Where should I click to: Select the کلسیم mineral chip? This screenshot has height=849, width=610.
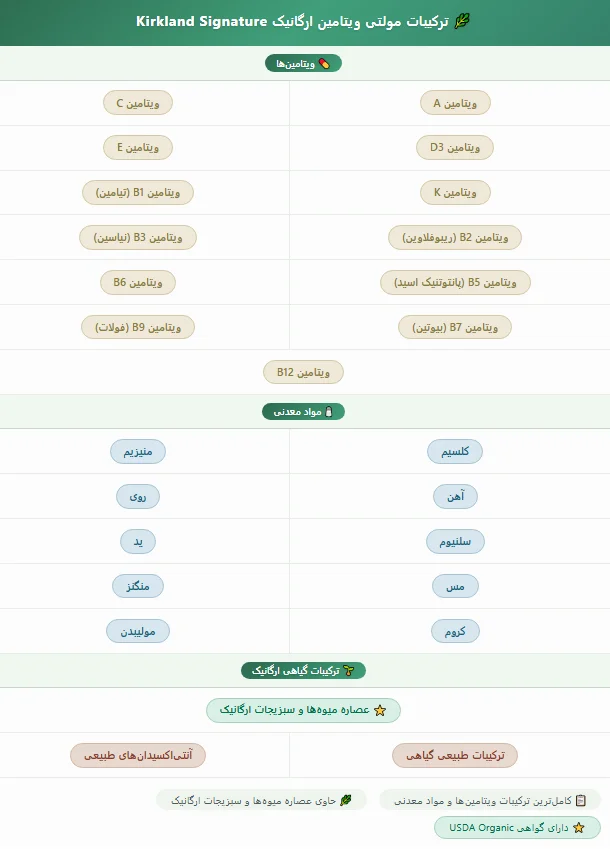455,452
